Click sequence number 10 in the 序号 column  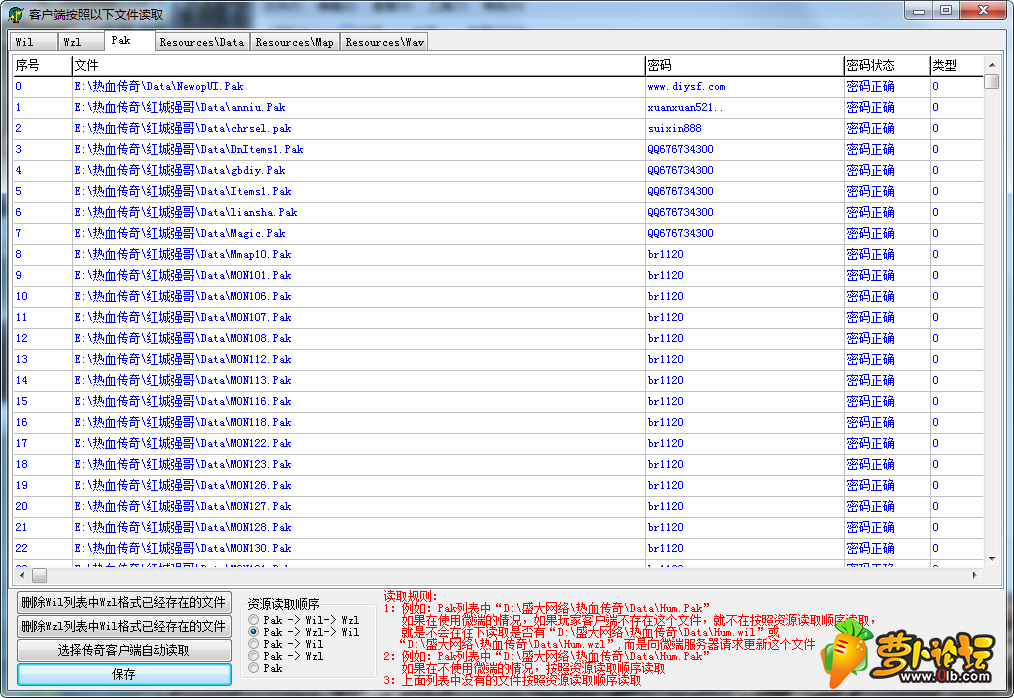(x=21, y=296)
